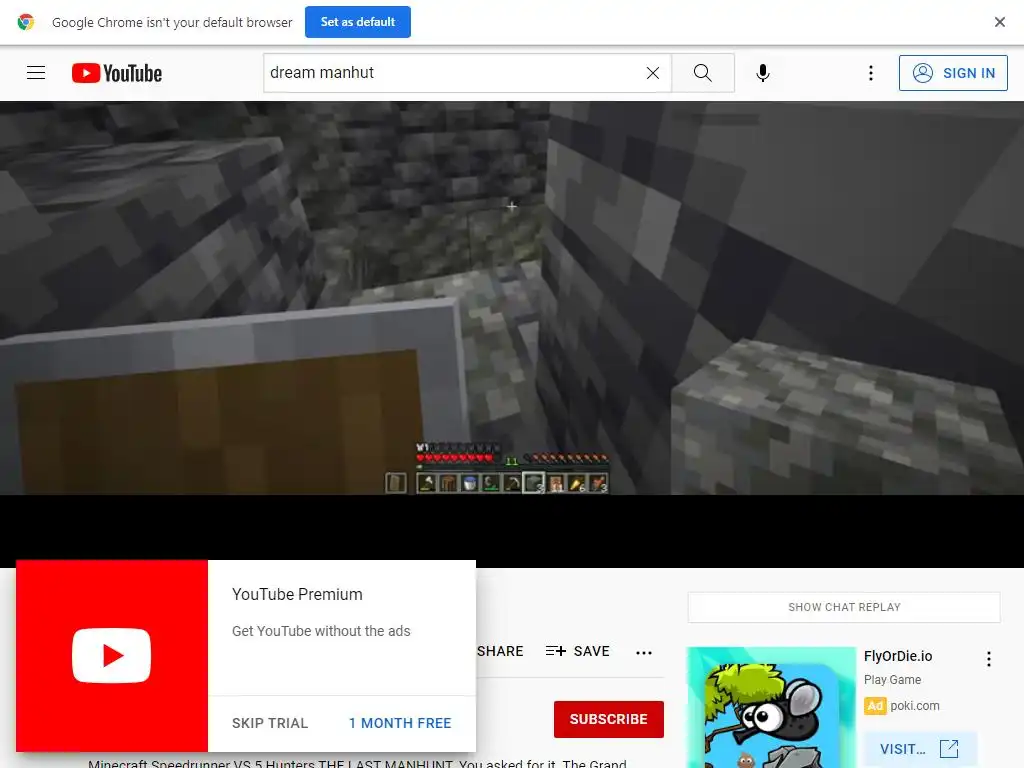Subscribe to the channel

[609, 719]
